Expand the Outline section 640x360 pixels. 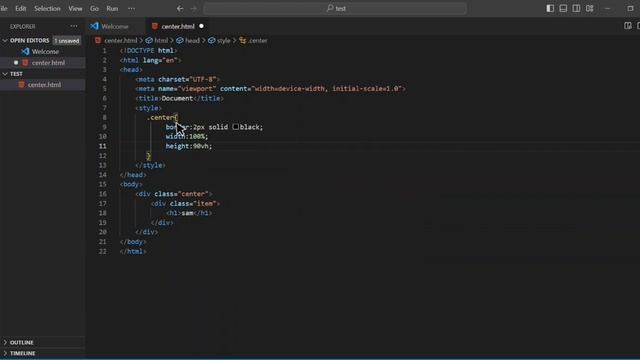point(22,342)
